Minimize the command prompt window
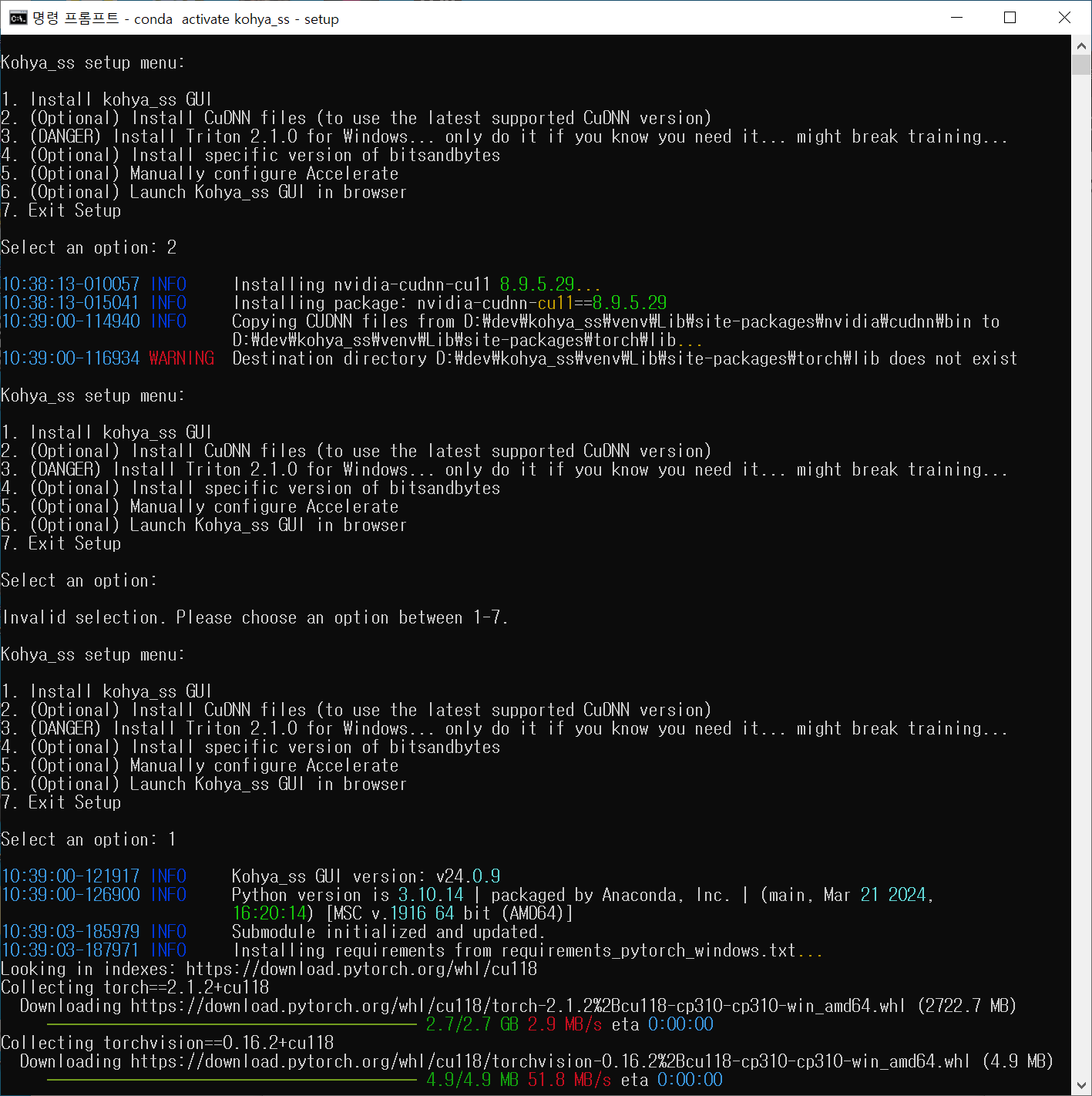 tap(957, 17)
